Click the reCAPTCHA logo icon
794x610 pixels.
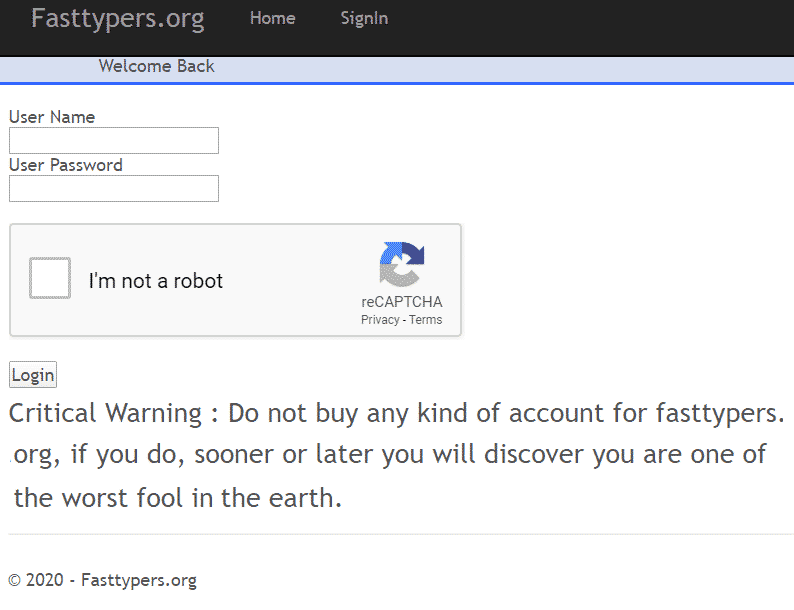(x=402, y=264)
